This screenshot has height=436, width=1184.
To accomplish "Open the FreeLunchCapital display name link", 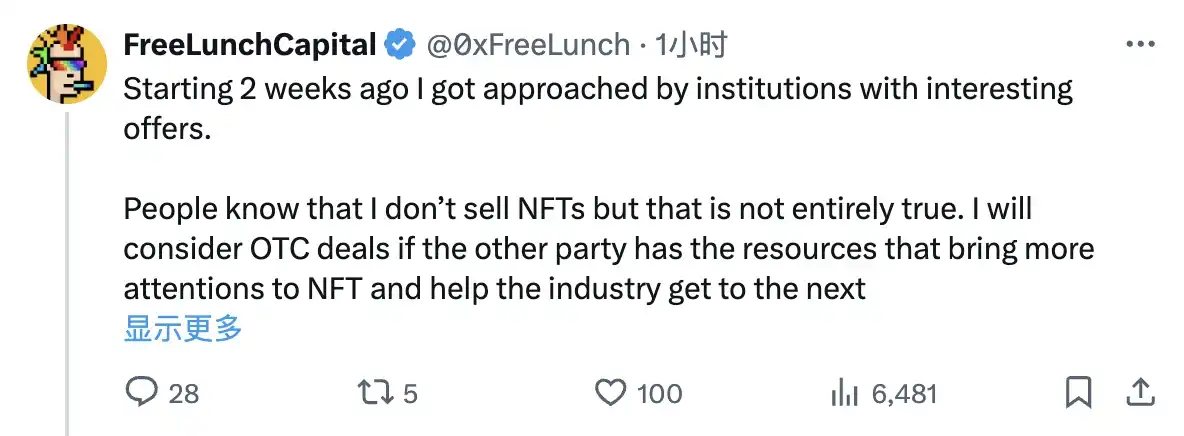I will [250, 45].
